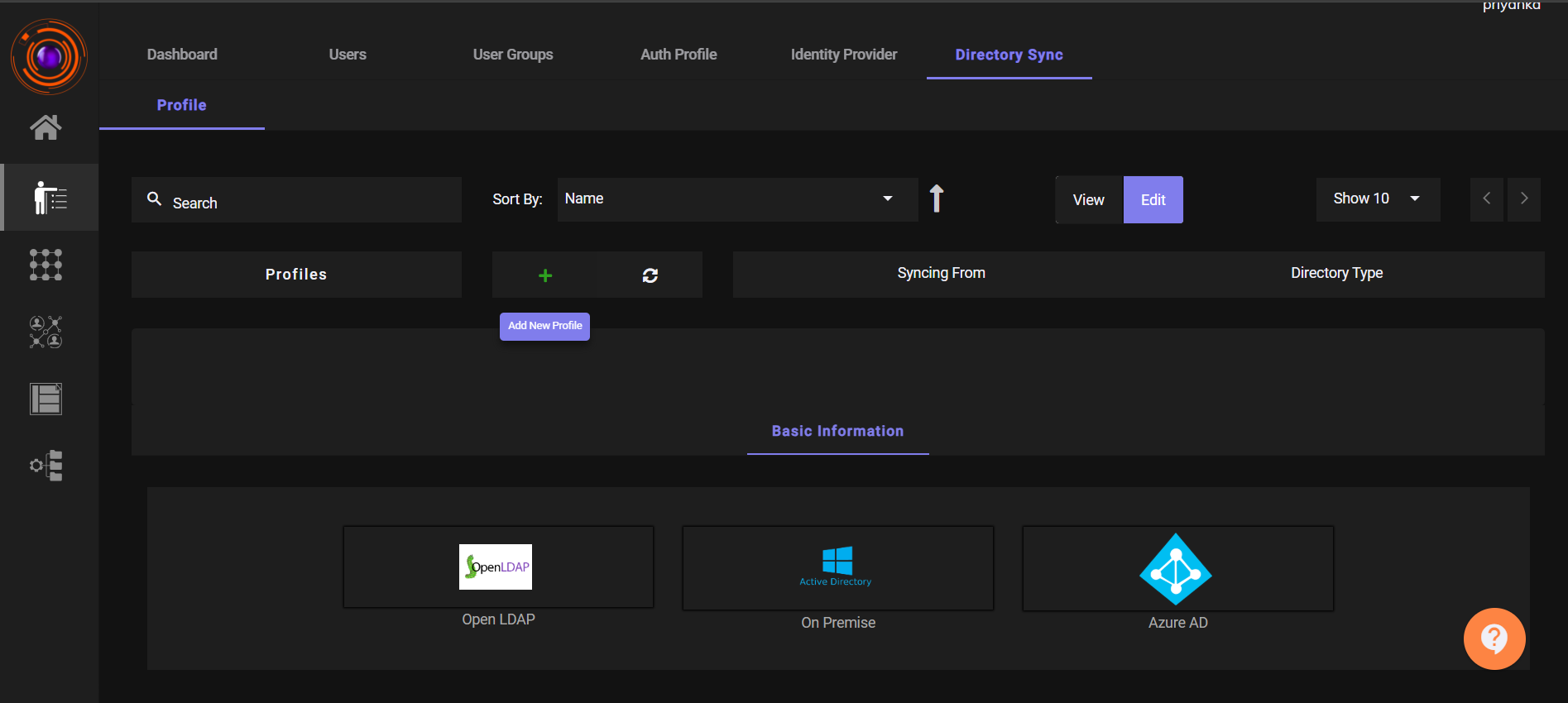The image size is (1568, 703).
Task: Choose the Open LDAP directory card
Action: click(x=498, y=567)
